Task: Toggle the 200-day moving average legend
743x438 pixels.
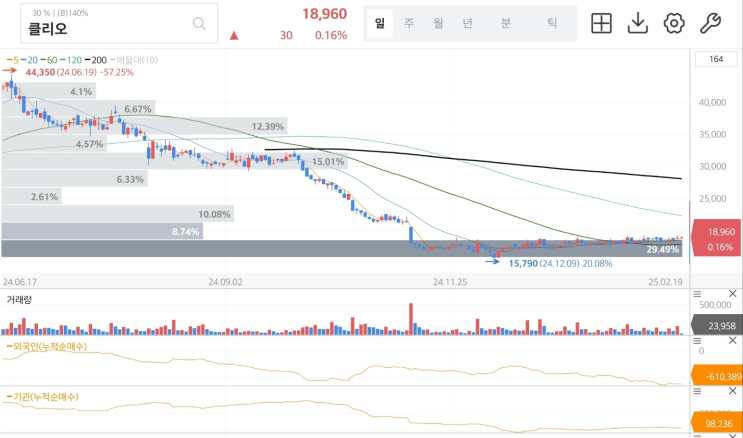Action: point(96,60)
